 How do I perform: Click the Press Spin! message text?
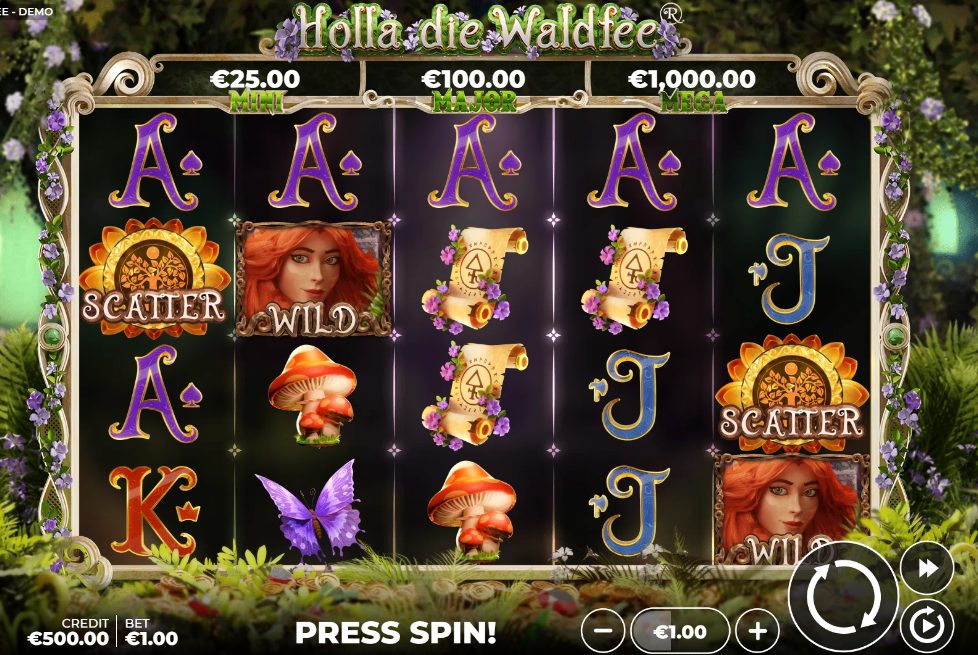(x=395, y=633)
